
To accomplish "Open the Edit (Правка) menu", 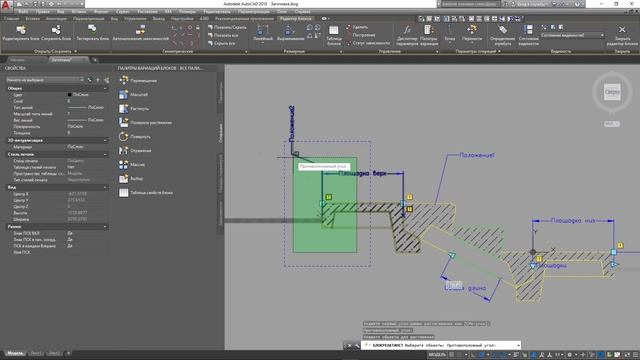I will [x=42, y=12].
